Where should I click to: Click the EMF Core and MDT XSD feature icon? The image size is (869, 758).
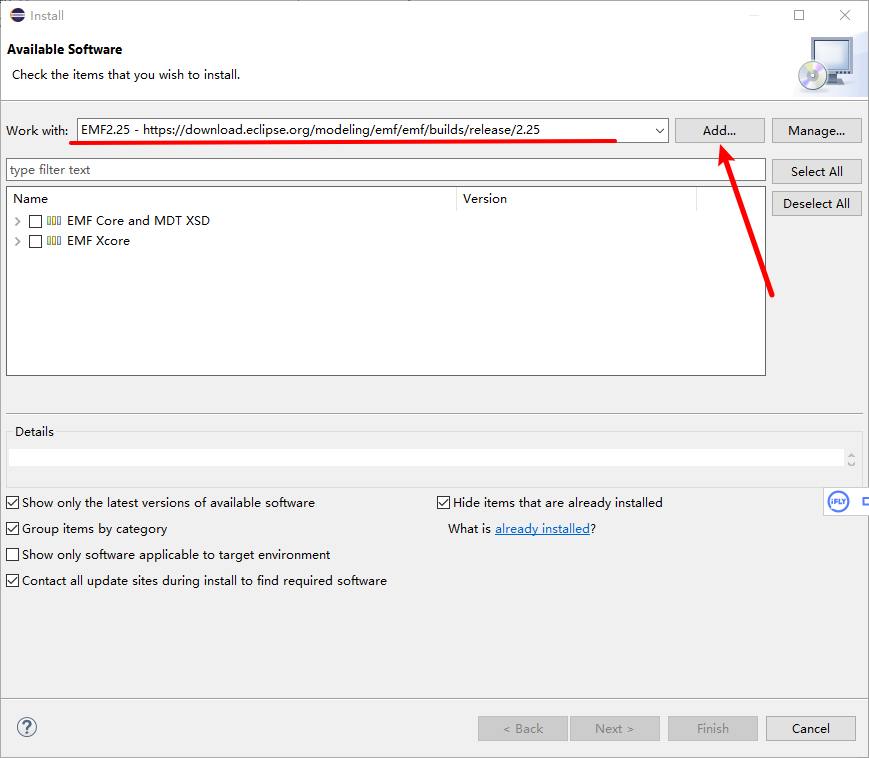54,220
